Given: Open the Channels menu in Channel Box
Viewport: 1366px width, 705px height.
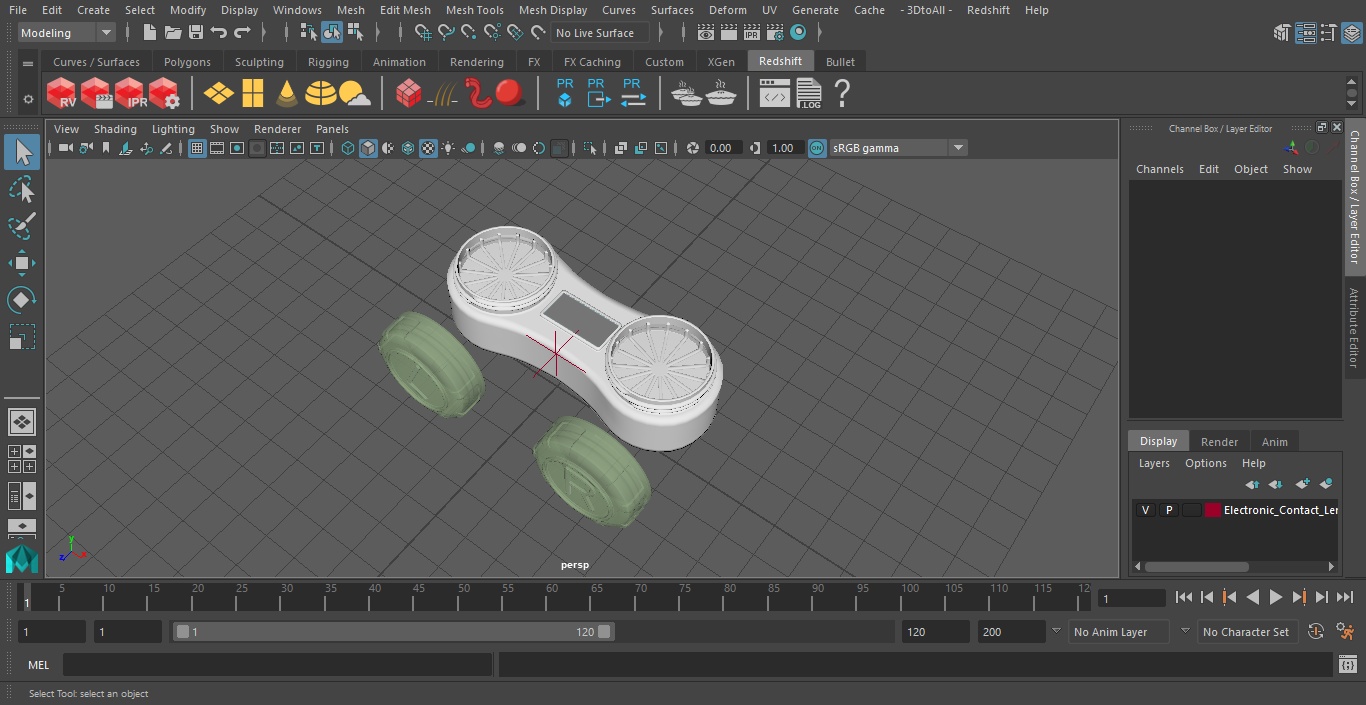Looking at the screenshot, I should coord(1159,169).
